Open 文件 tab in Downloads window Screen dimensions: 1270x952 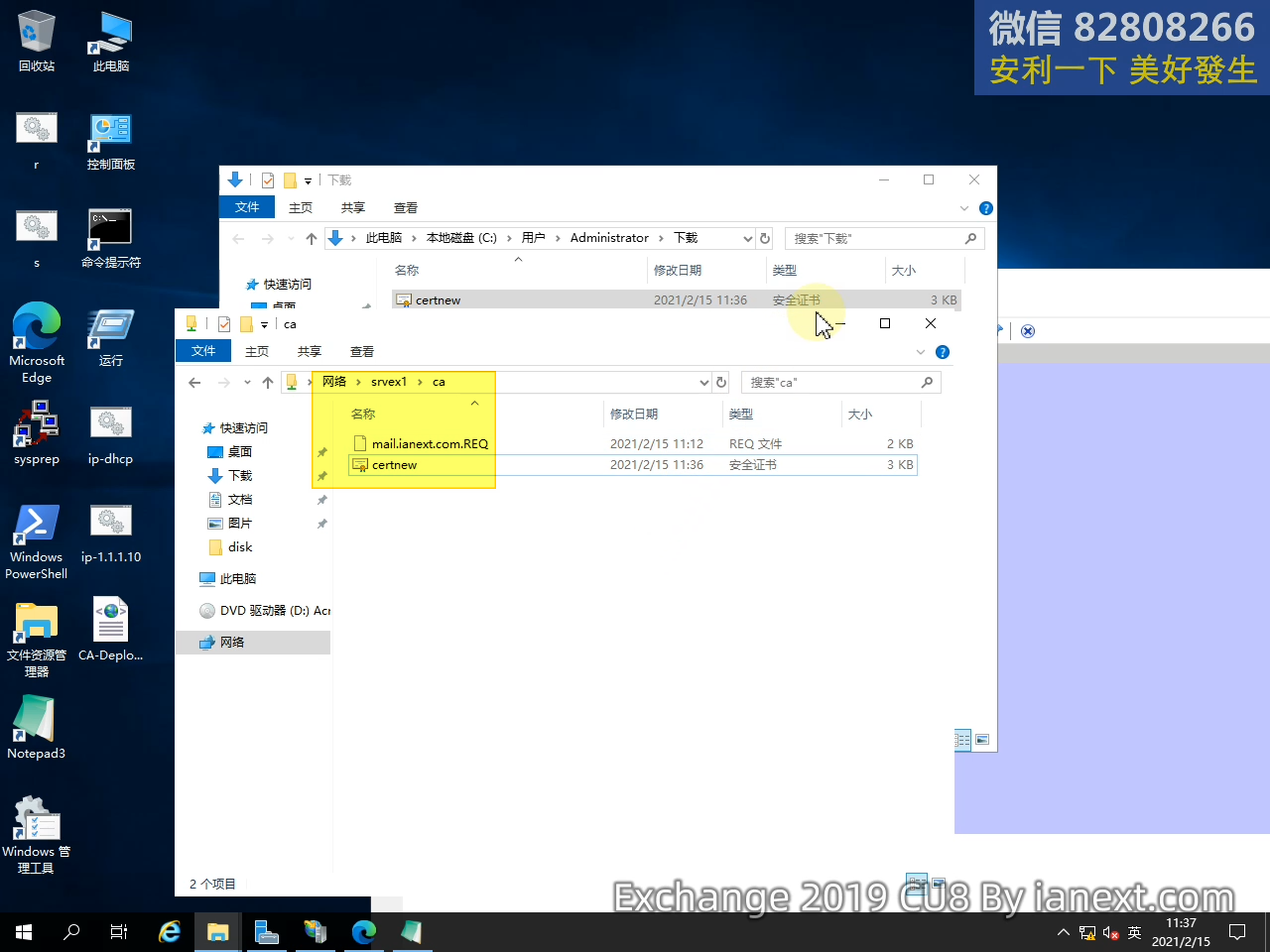point(247,207)
